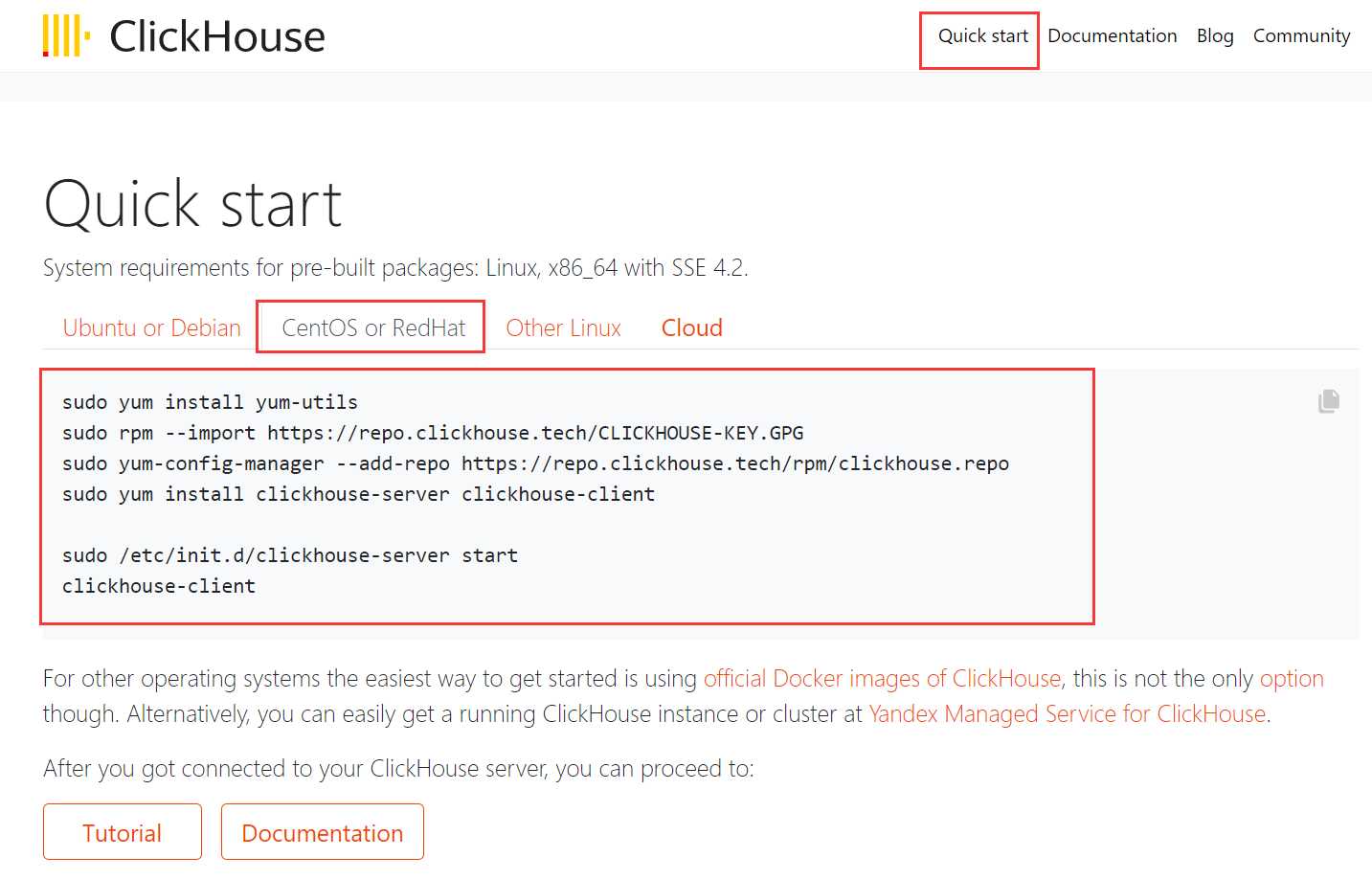This screenshot has width=1372, height=880.
Task: Switch to the Ubuntu or Debian tab
Action: pos(152,327)
